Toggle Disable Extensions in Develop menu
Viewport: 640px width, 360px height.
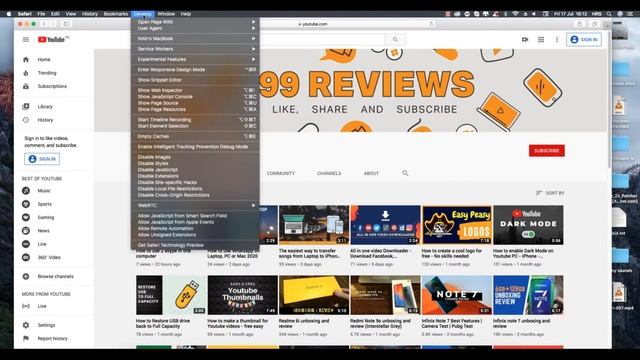(x=195, y=176)
